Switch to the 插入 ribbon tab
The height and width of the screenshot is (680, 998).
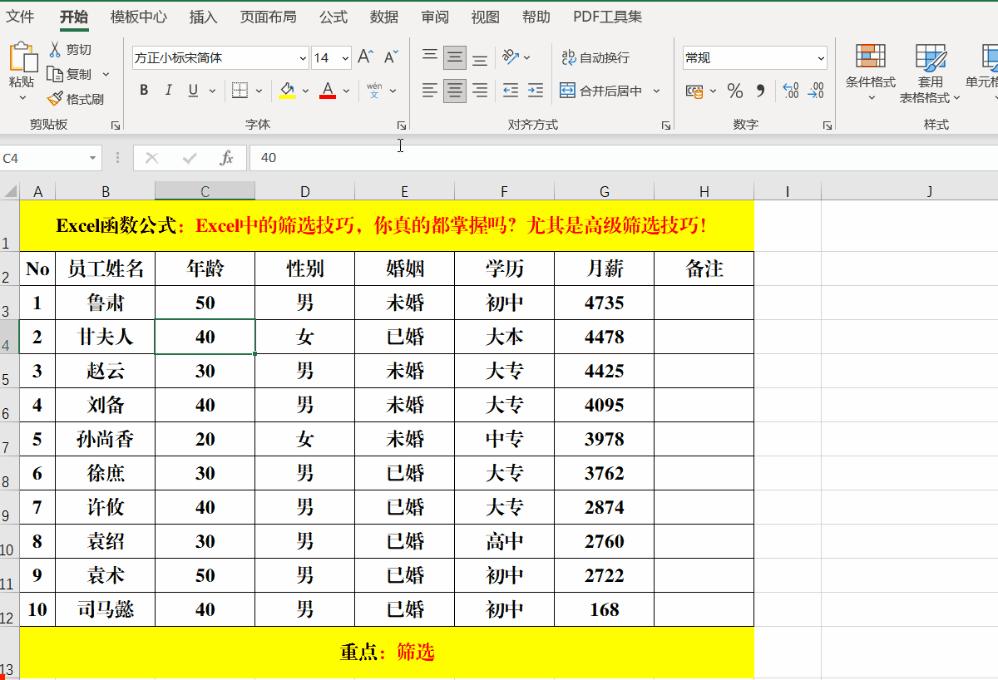[x=203, y=16]
